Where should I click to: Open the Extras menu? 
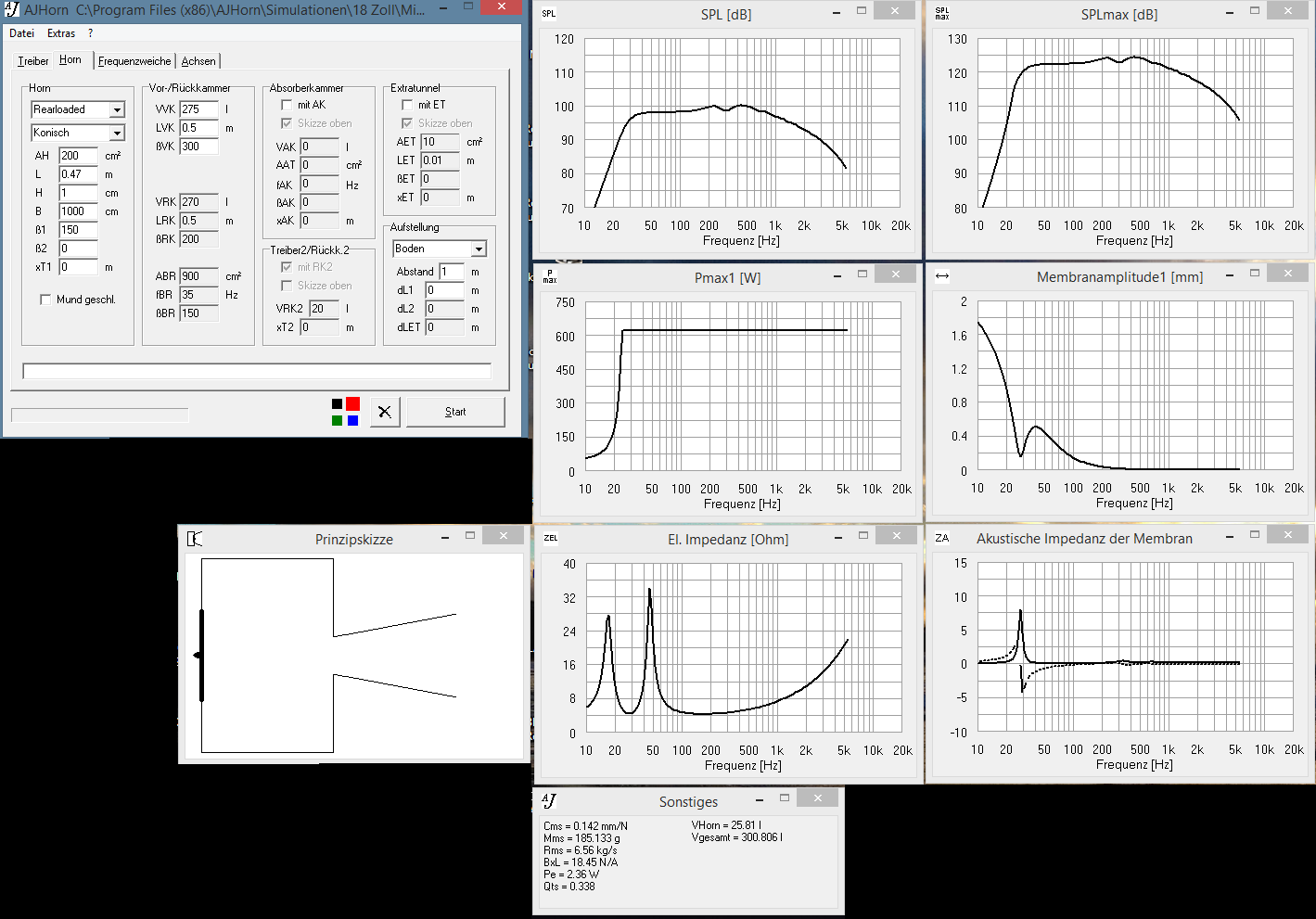[61, 33]
